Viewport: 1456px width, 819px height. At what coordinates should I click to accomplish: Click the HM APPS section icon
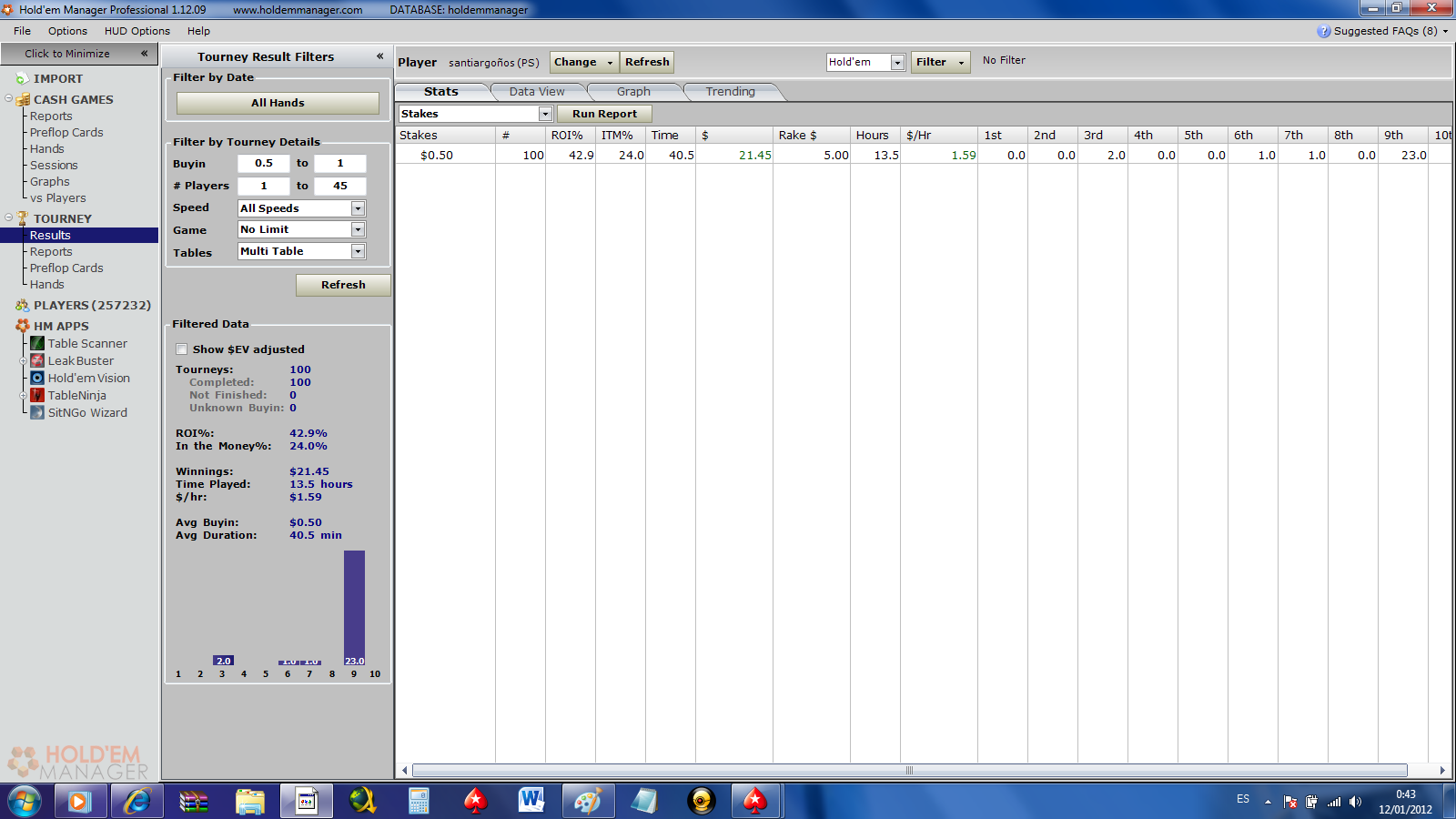point(23,326)
